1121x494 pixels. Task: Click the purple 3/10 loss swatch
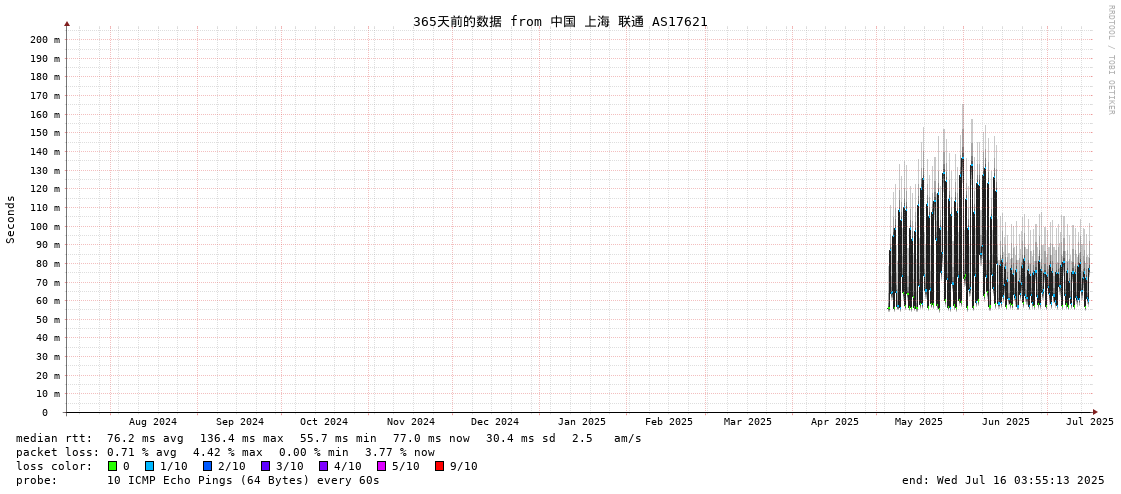click(265, 466)
